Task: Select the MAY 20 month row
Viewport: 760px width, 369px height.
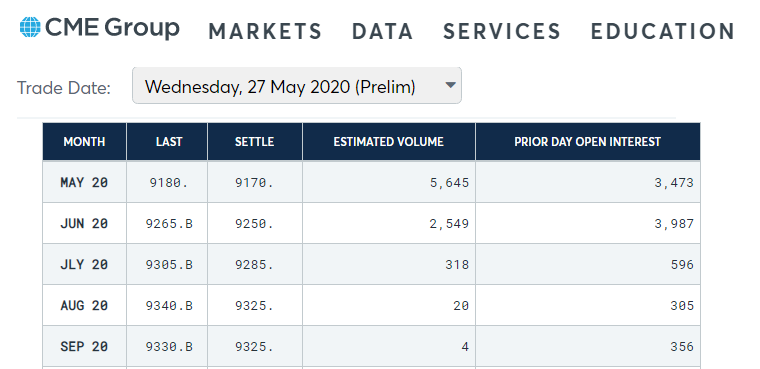Action: click(x=371, y=182)
